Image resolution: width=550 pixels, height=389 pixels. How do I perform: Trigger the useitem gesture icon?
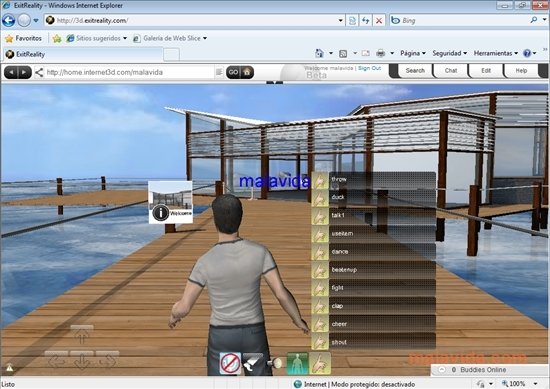[320, 235]
